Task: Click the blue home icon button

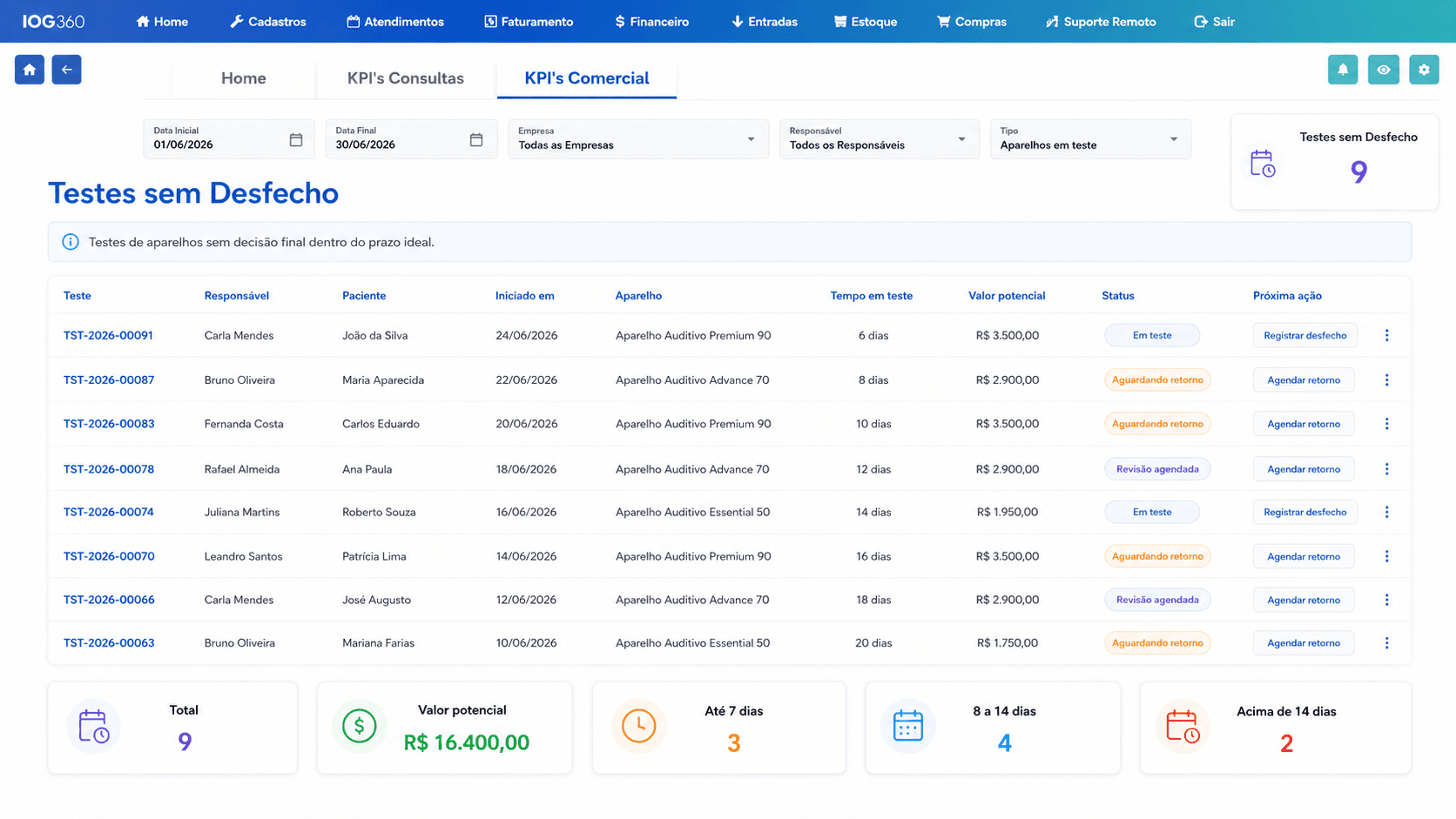Action: (x=30, y=70)
